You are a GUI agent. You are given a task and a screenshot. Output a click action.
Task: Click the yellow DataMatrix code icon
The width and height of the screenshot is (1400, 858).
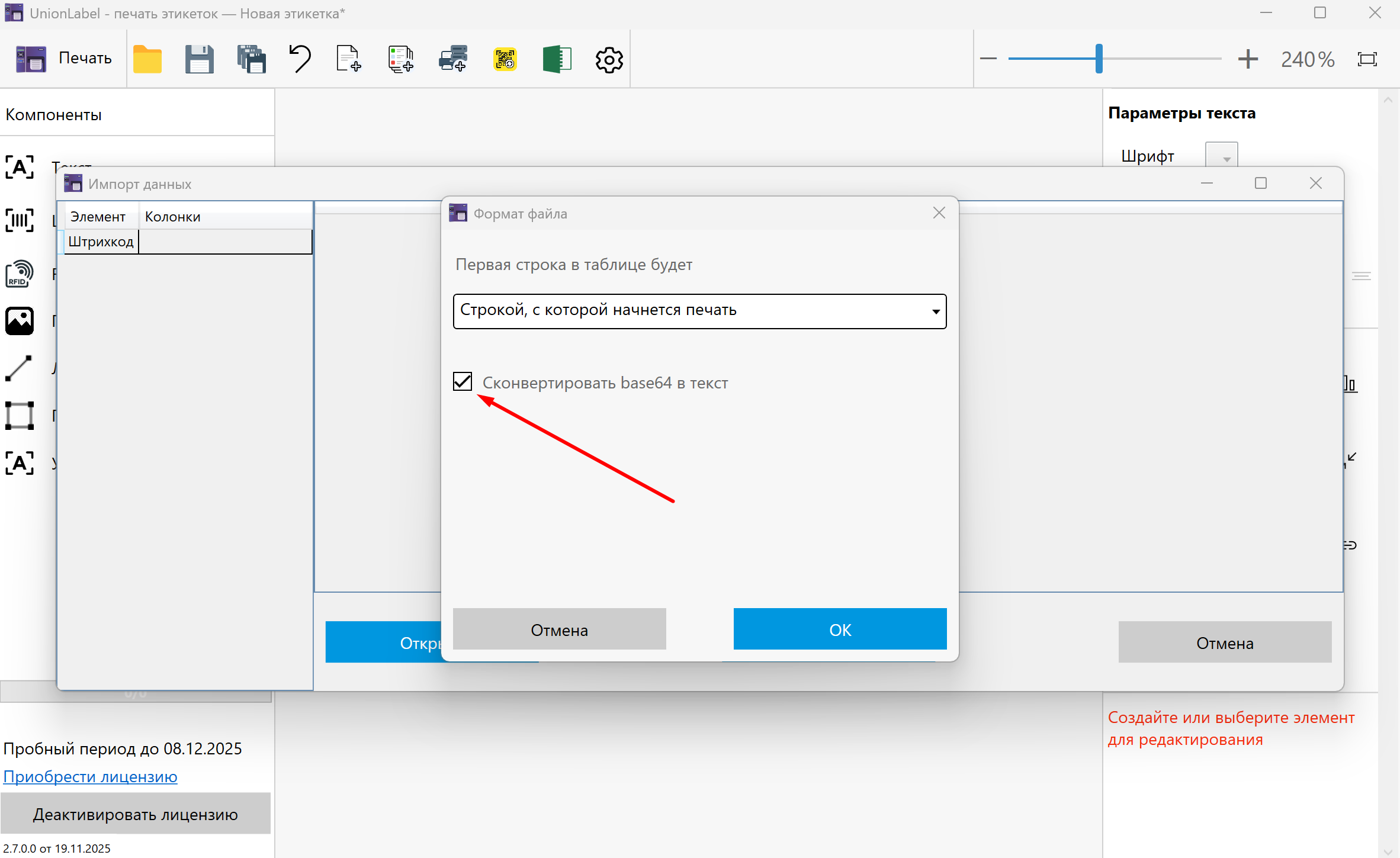(x=505, y=59)
